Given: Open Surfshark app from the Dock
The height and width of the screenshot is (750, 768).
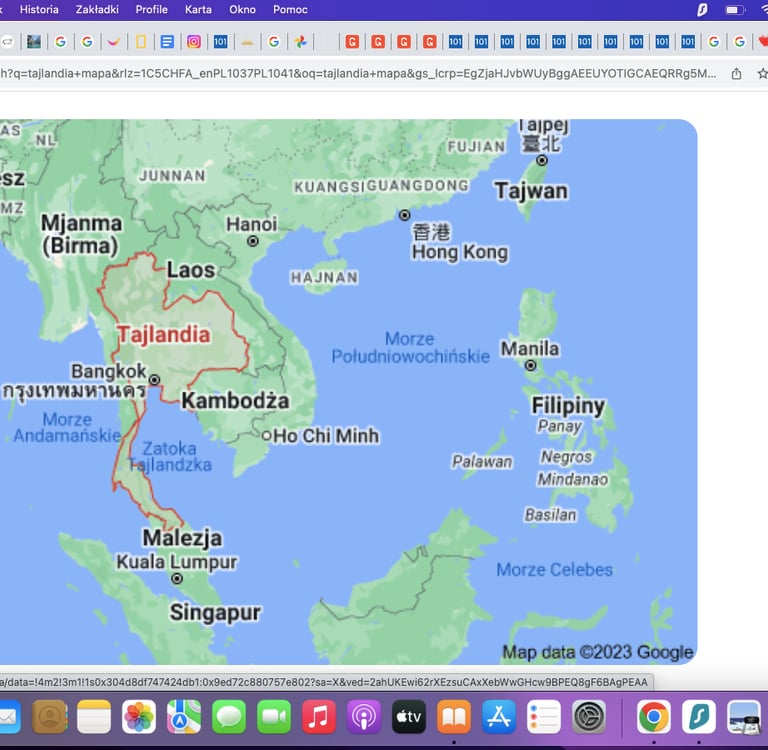Looking at the screenshot, I should [699, 717].
